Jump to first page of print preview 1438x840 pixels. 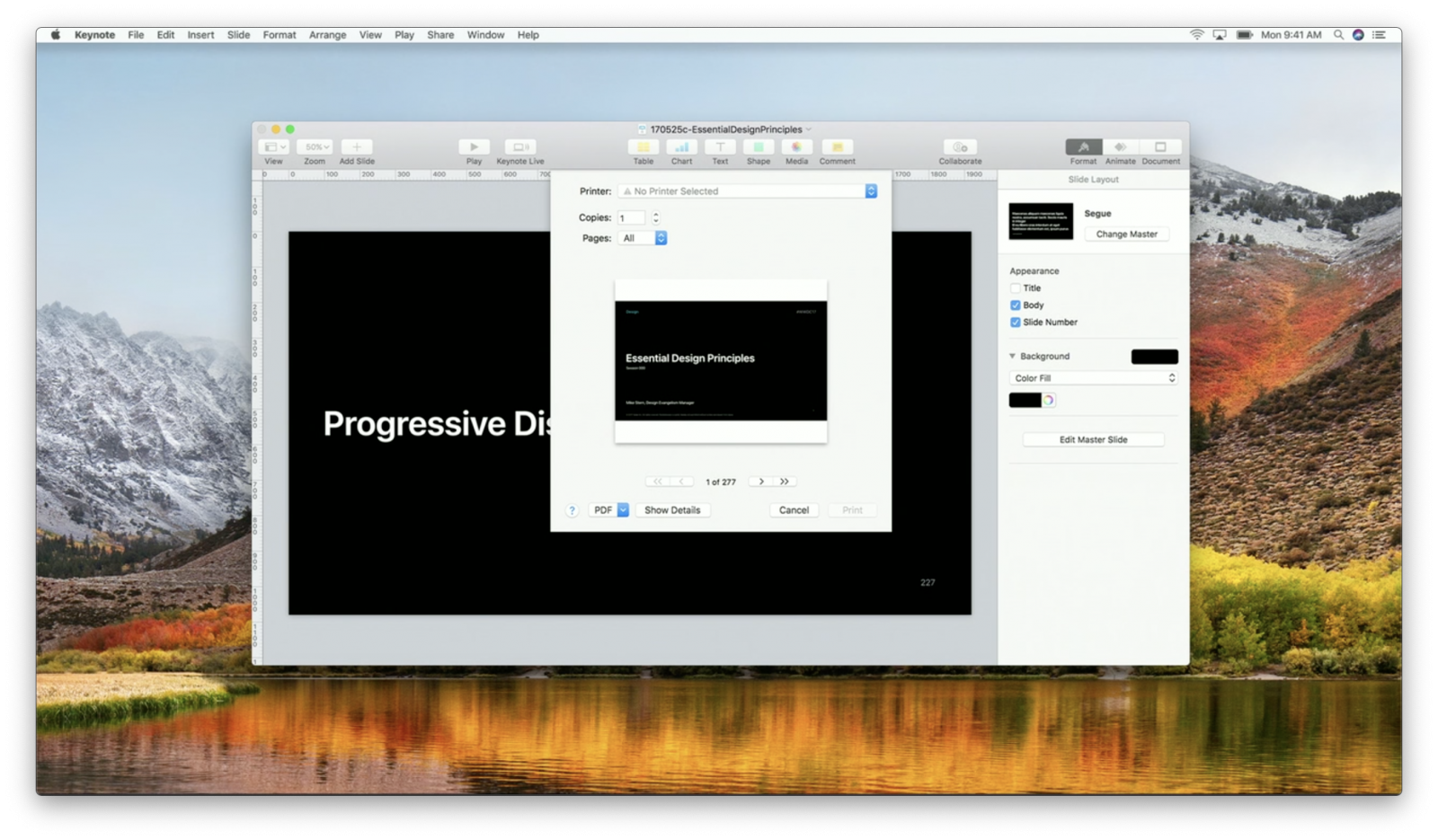[x=657, y=482]
